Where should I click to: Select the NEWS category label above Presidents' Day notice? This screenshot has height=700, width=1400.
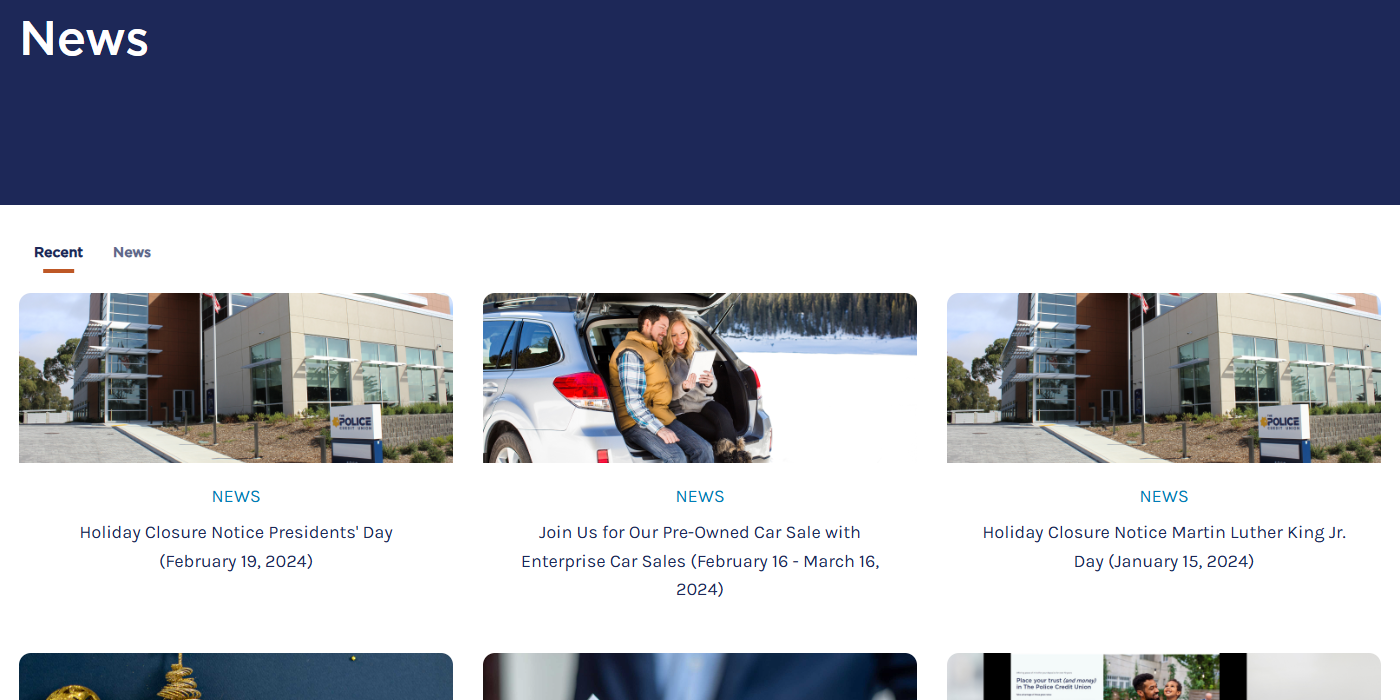(236, 497)
